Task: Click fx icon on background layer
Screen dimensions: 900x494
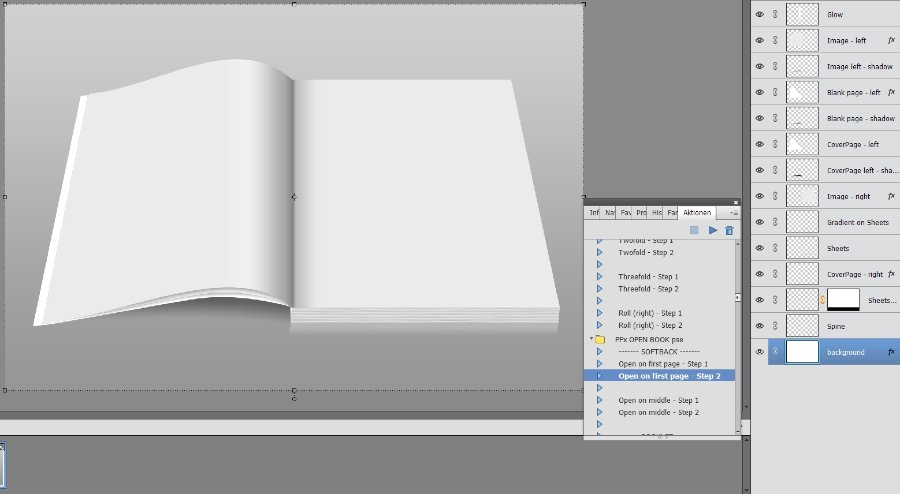Action: (891, 352)
